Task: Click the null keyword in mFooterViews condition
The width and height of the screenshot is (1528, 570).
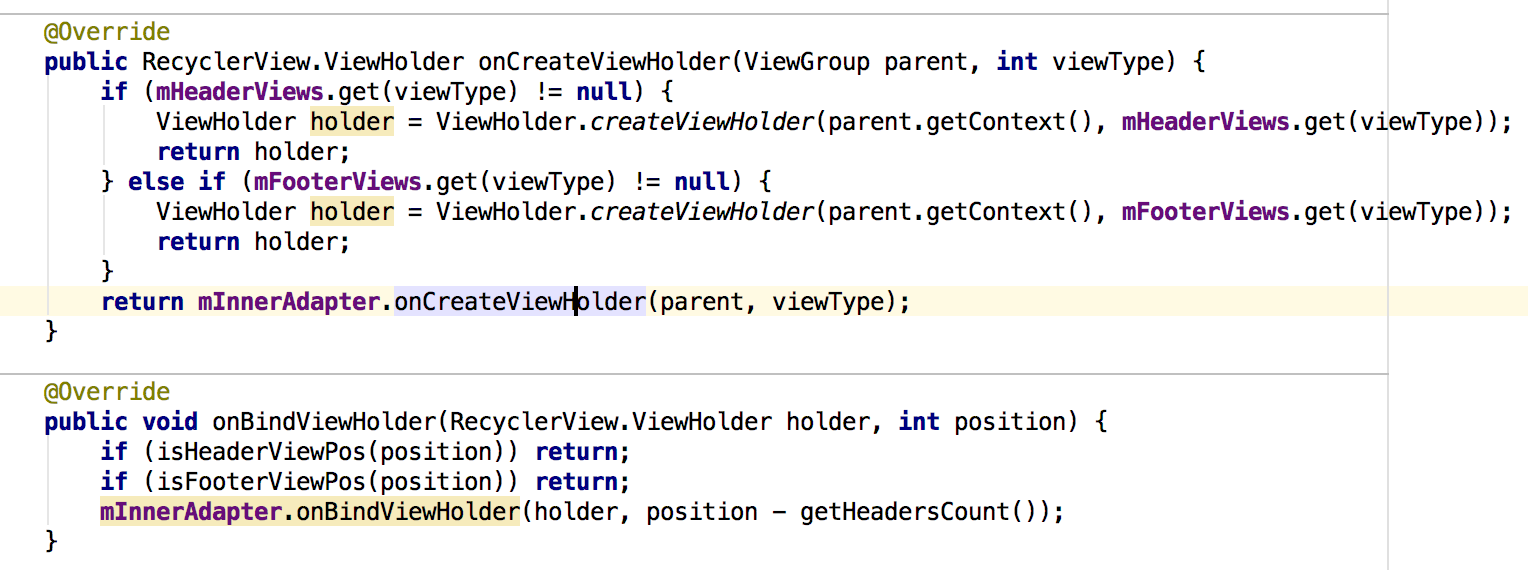Action: point(702,182)
